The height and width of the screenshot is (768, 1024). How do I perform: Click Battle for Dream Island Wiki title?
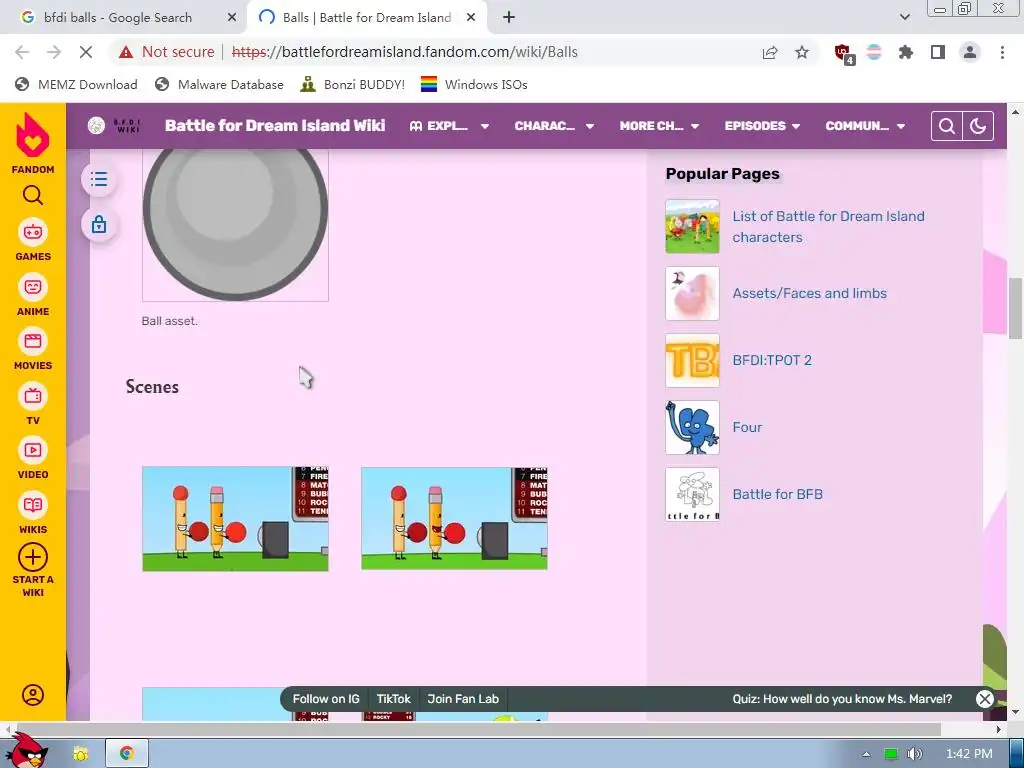[x=275, y=125]
